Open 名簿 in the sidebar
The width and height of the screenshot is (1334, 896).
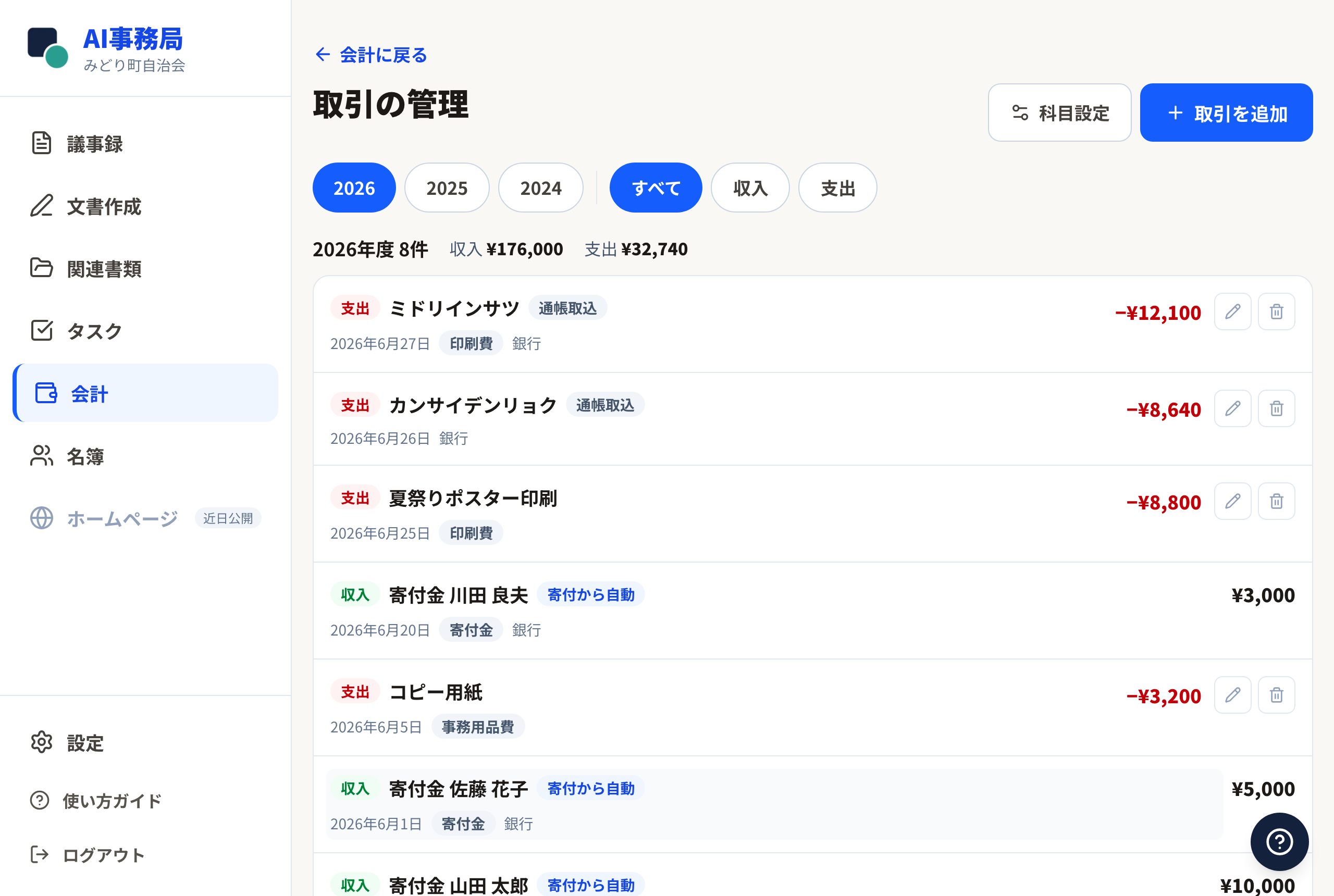(x=145, y=455)
